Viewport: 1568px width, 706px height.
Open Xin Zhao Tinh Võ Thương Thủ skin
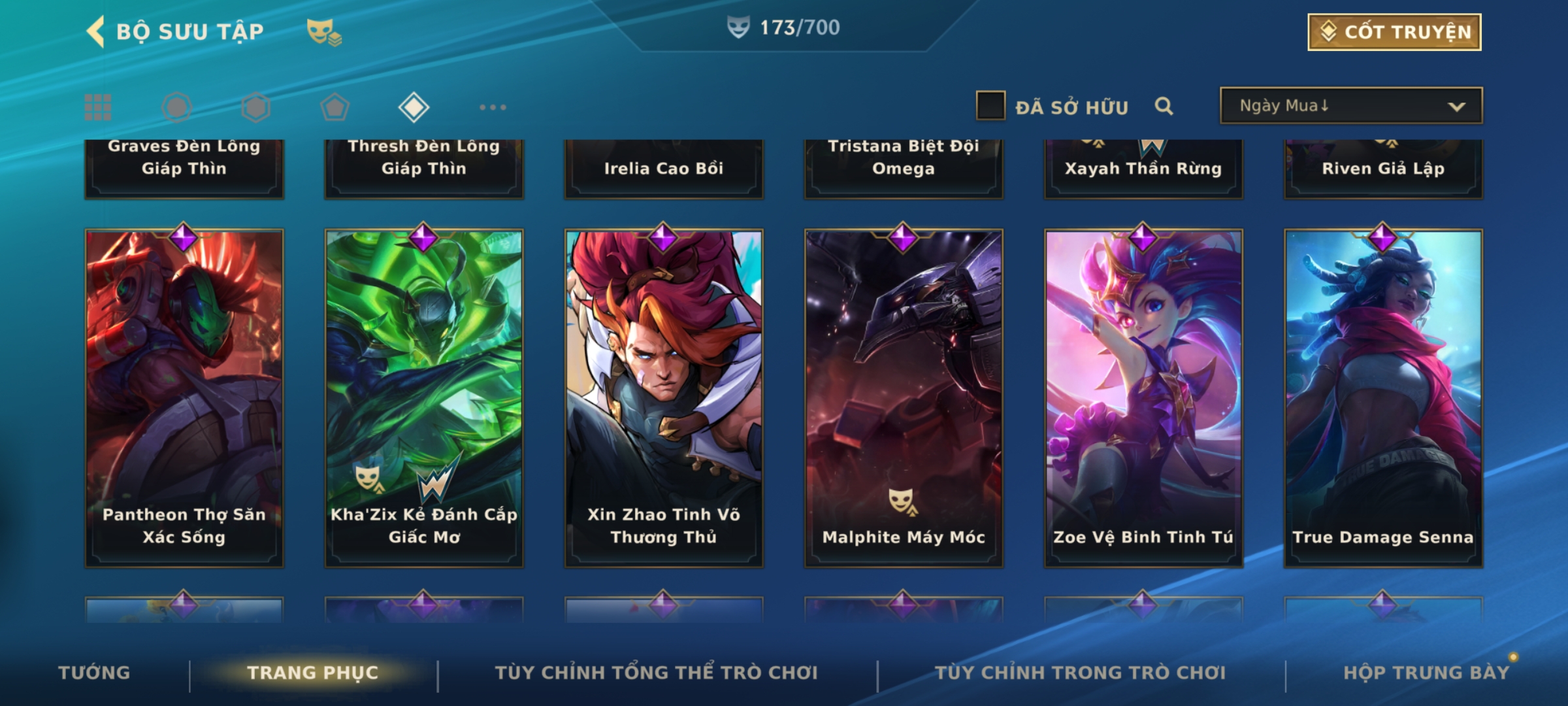[x=664, y=398]
